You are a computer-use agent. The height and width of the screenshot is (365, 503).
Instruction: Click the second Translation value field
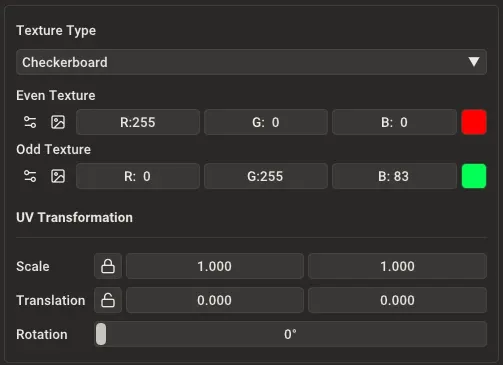point(397,300)
